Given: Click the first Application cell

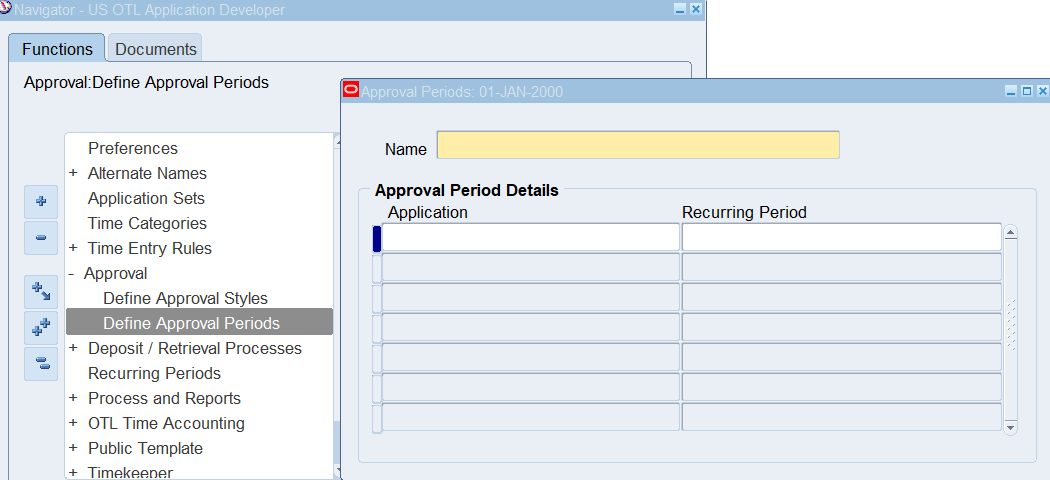Looking at the screenshot, I should 530,237.
